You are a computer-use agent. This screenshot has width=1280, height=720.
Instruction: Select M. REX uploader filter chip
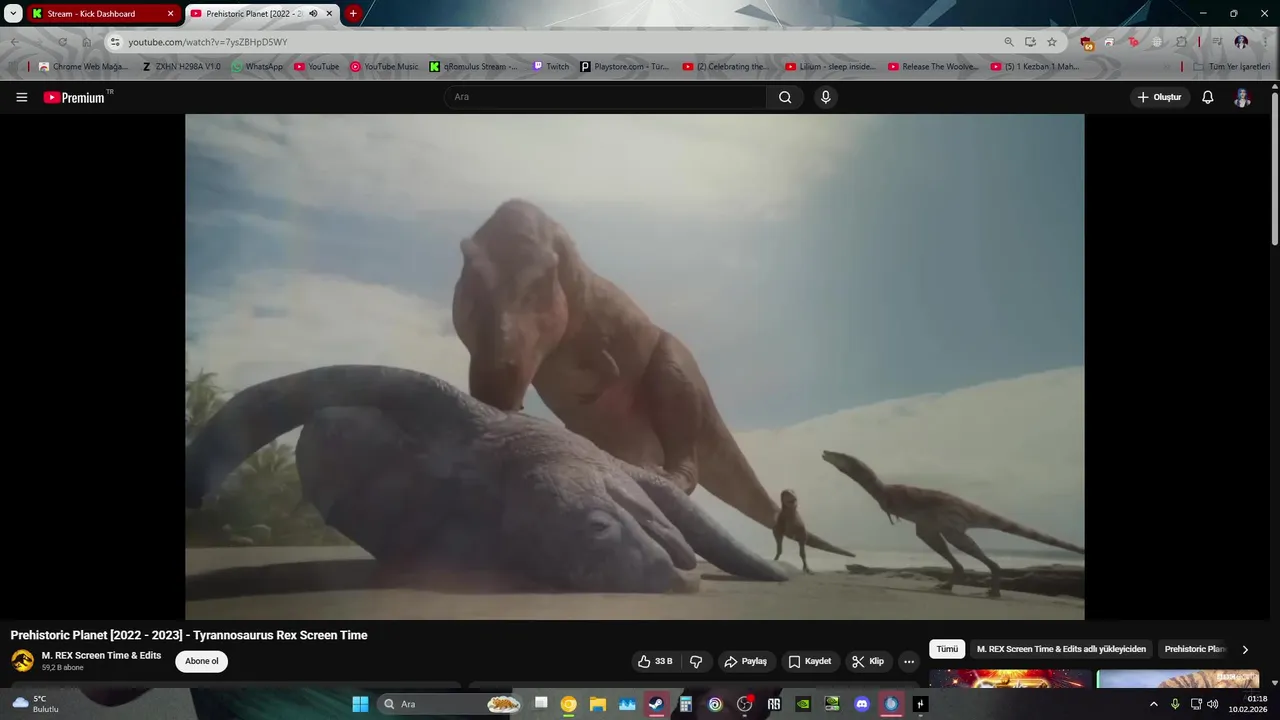pyautogui.click(x=1061, y=649)
